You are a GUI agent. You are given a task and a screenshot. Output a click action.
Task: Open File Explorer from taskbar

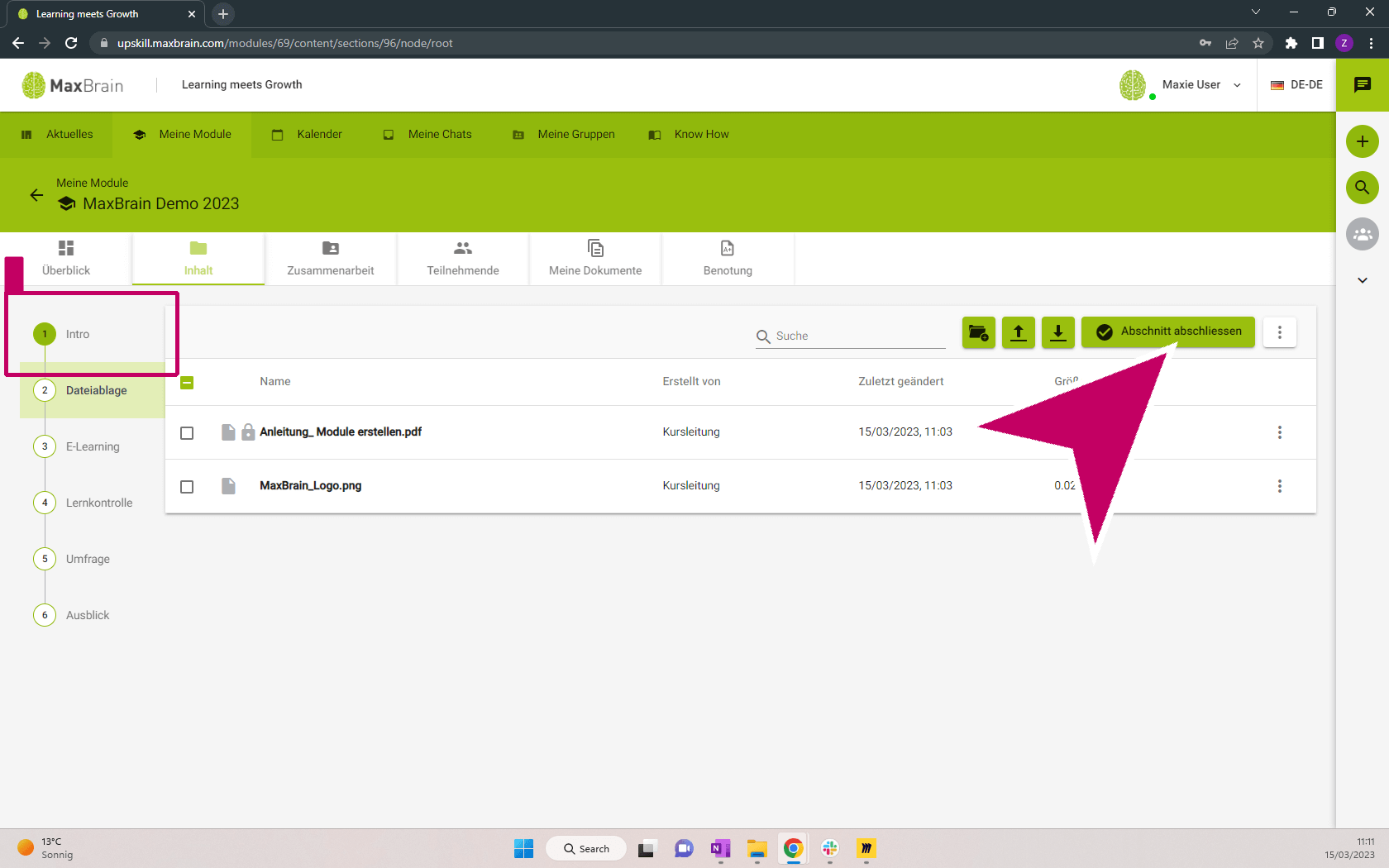757,848
